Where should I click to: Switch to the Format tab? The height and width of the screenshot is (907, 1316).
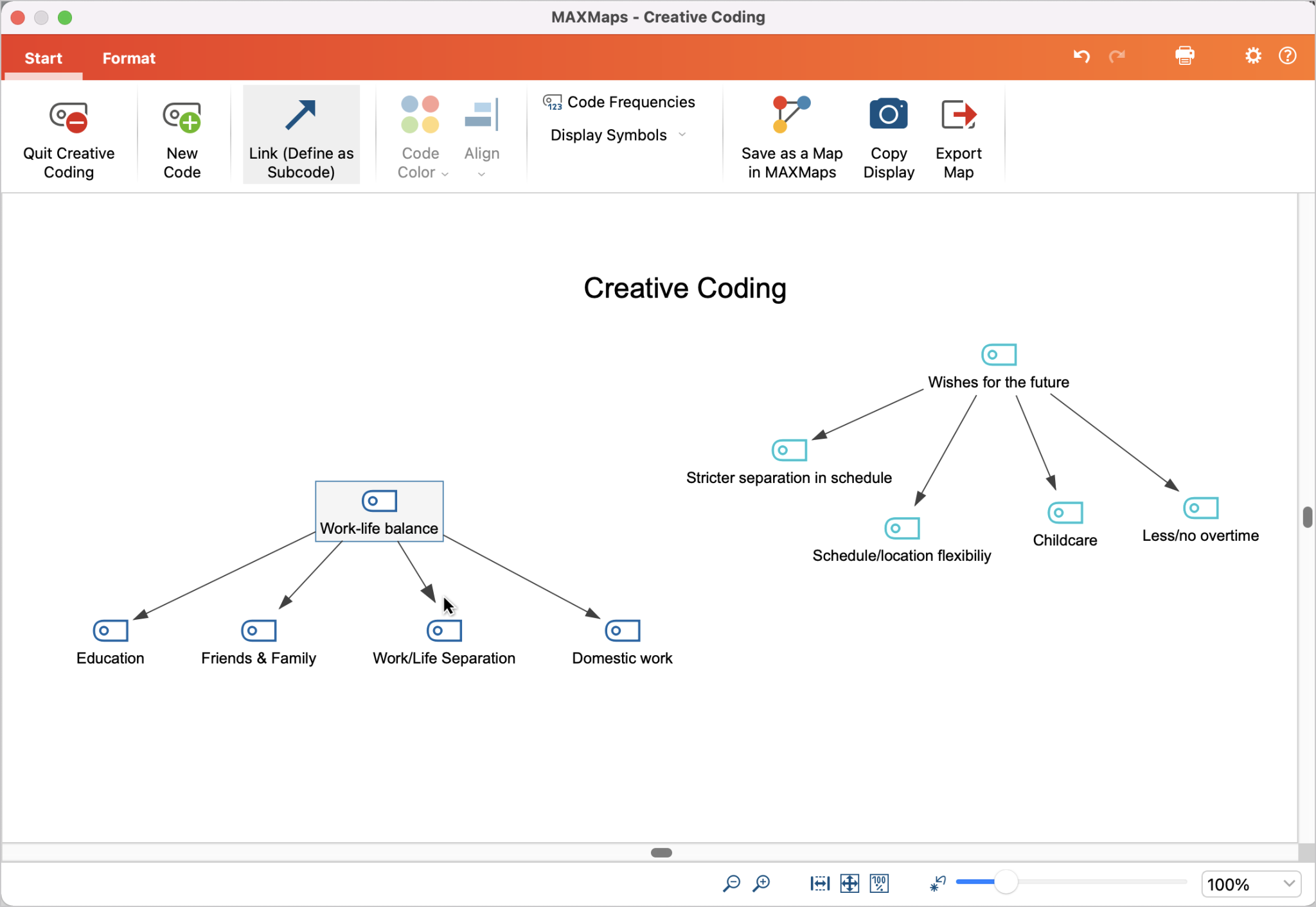pos(129,58)
